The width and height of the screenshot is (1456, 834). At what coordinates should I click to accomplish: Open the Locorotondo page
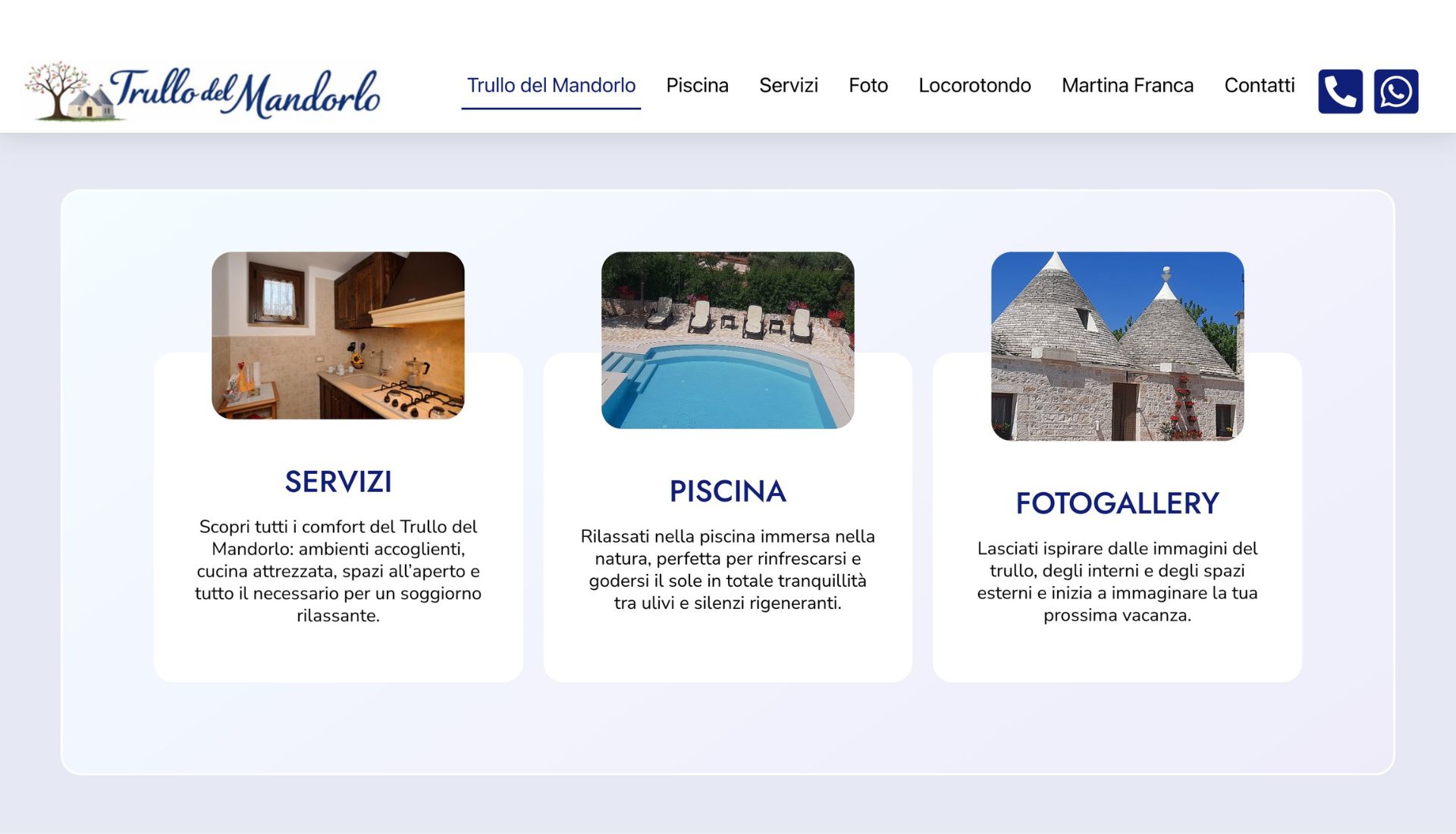tap(974, 86)
